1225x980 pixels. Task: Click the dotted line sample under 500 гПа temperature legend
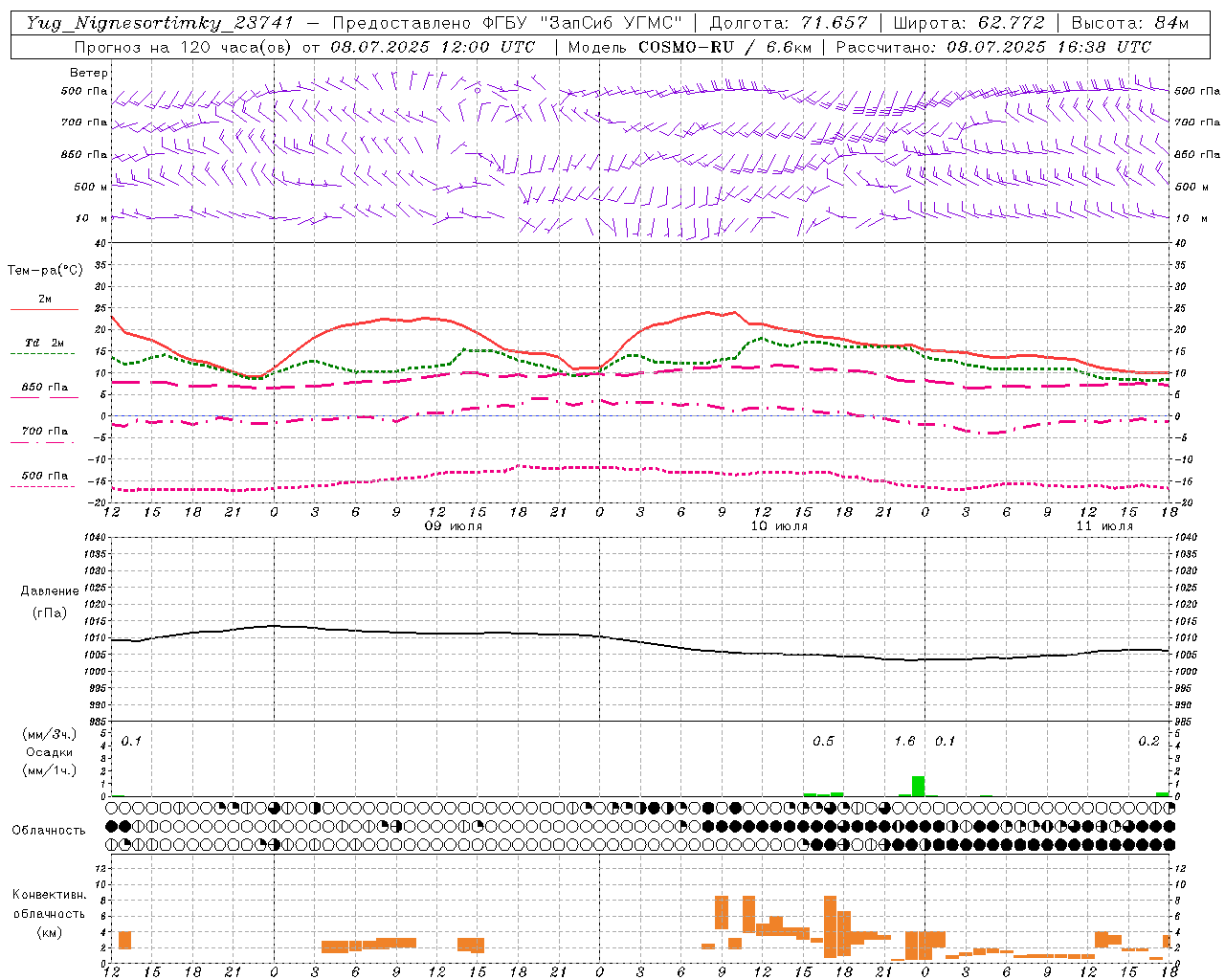coord(44,486)
